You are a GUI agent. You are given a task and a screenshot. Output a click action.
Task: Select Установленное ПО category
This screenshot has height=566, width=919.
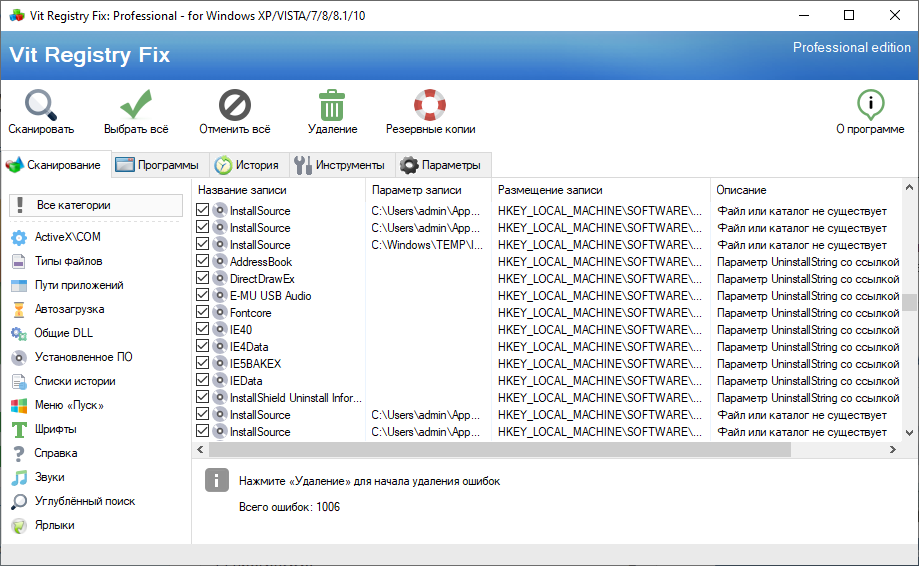[x=72, y=357]
